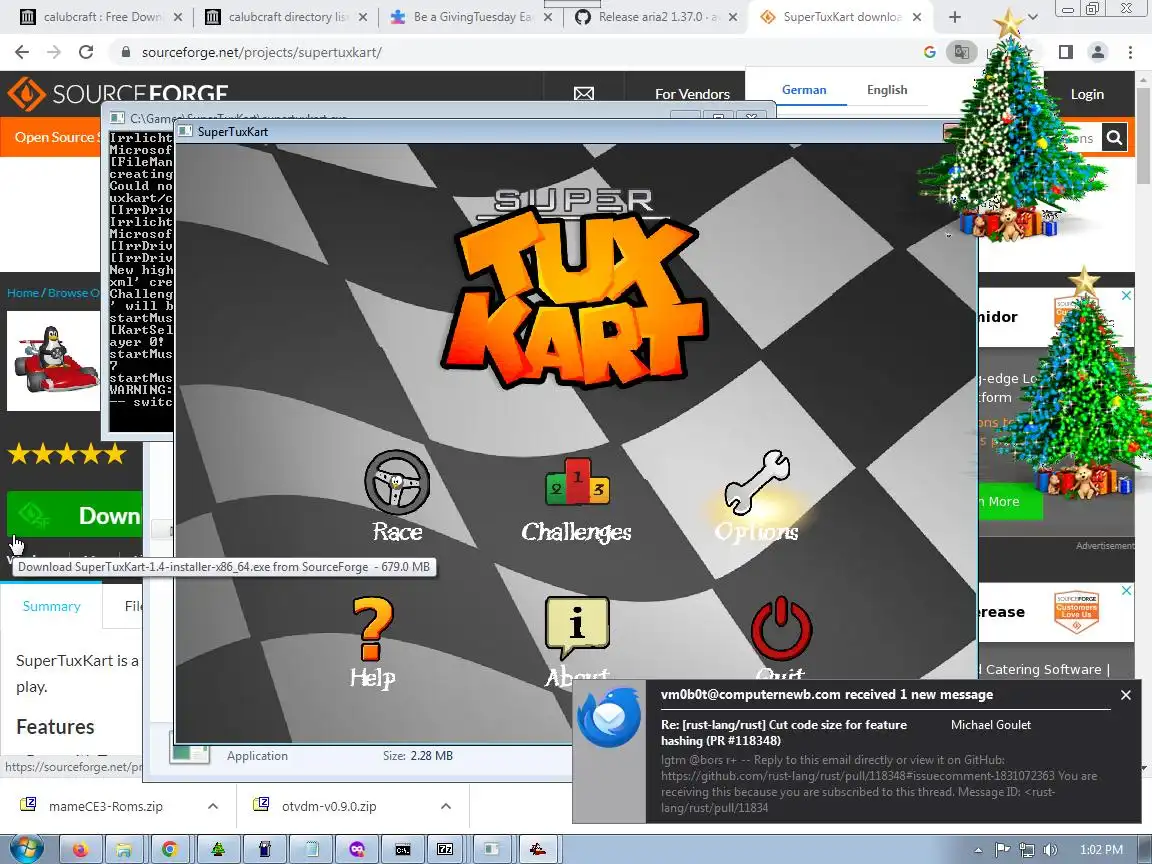Close the top advertisement banner
Image resolution: width=1152 pixels, height=864 pixels.
click(1126, 295)
